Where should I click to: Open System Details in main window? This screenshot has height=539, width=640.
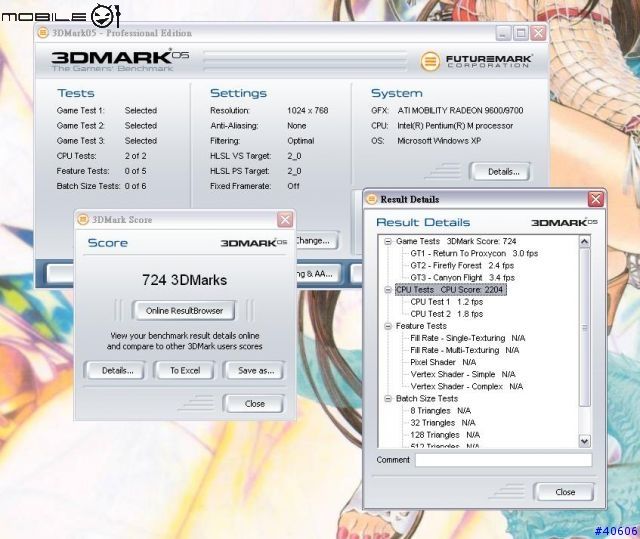tap(500, 172)
